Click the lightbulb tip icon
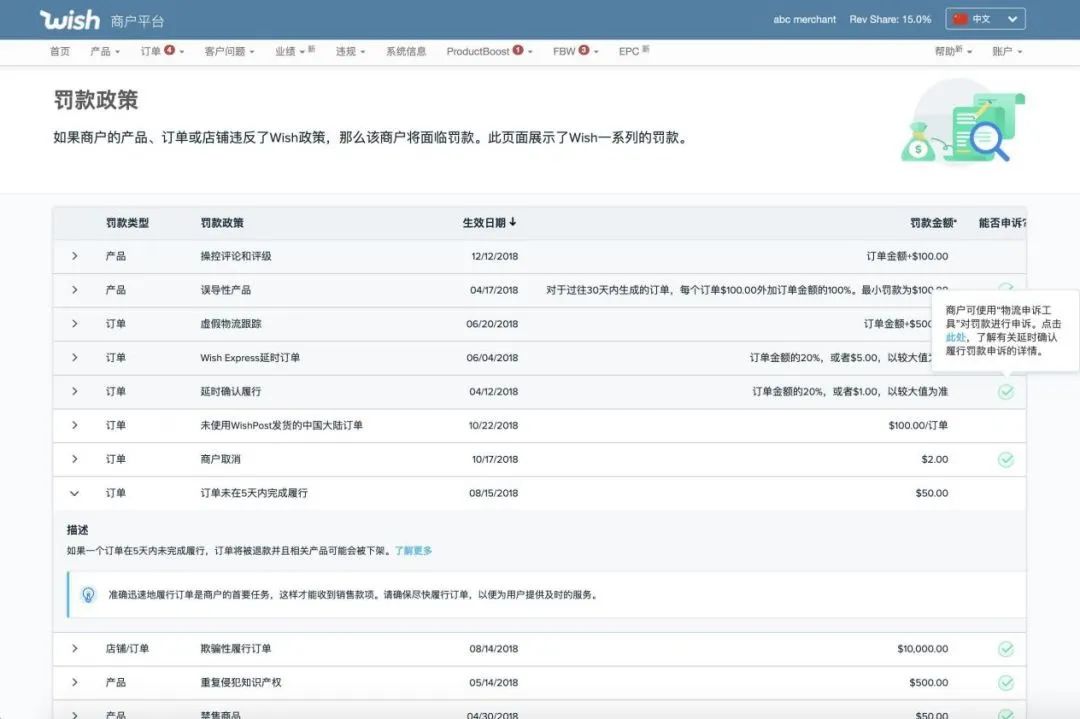 [88, 594]
